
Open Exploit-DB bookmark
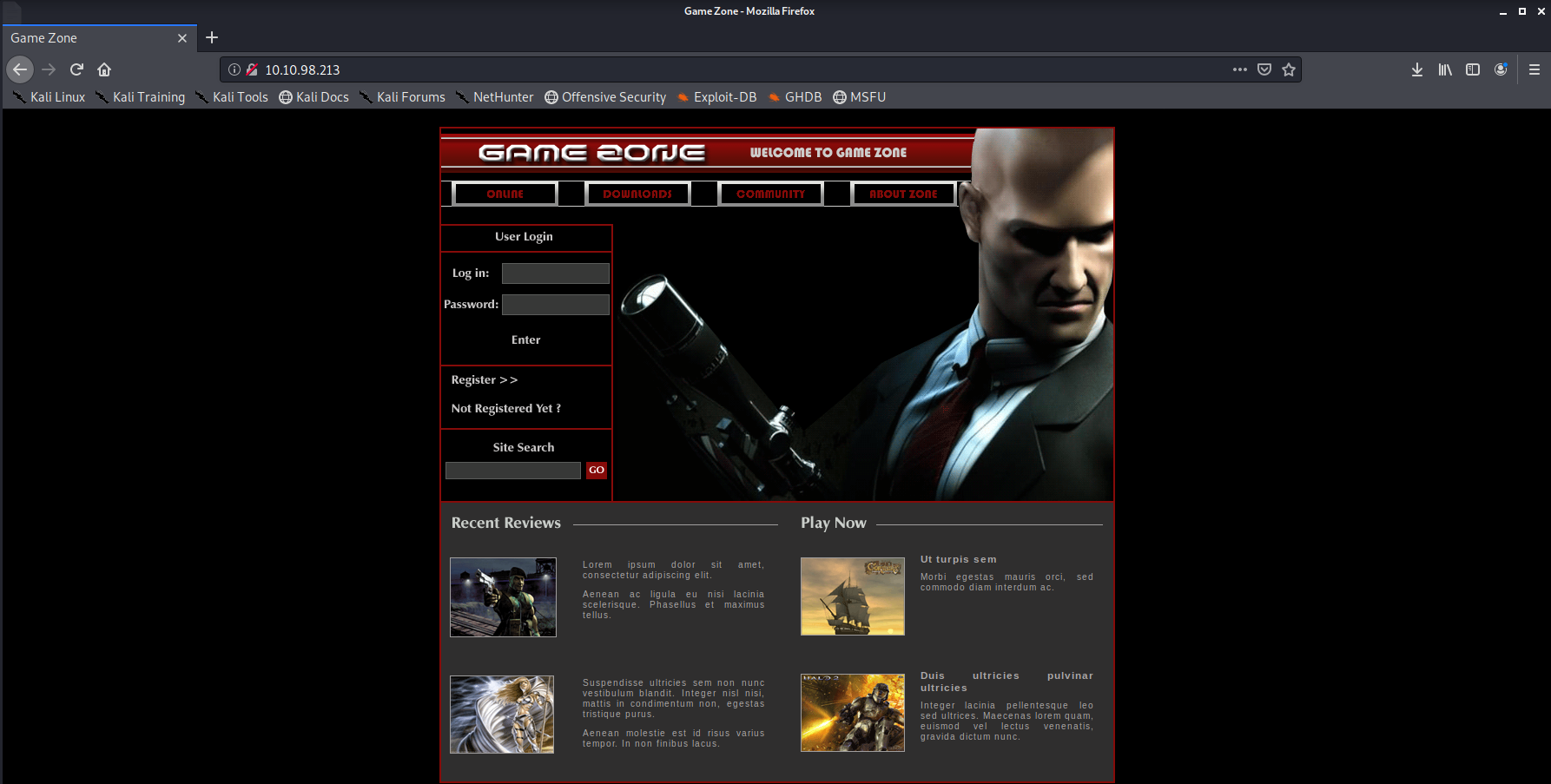tap(716, 97)
